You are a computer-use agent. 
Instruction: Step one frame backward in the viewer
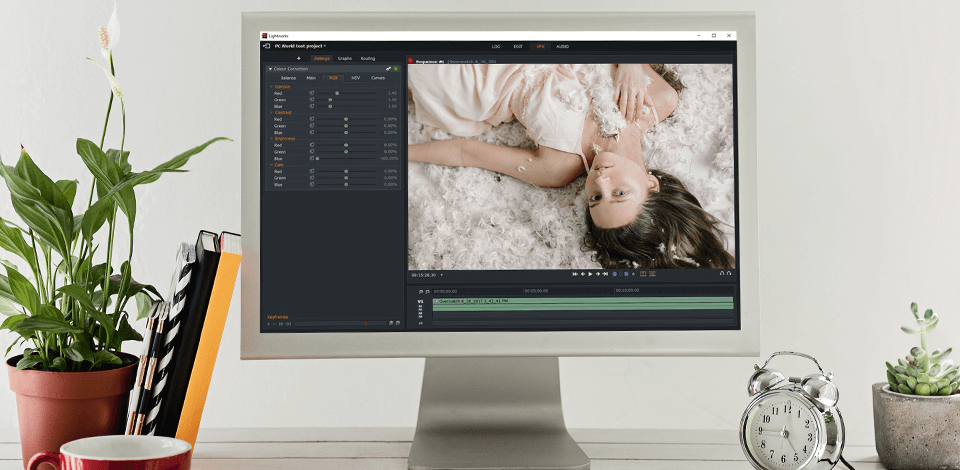[583, 274]
